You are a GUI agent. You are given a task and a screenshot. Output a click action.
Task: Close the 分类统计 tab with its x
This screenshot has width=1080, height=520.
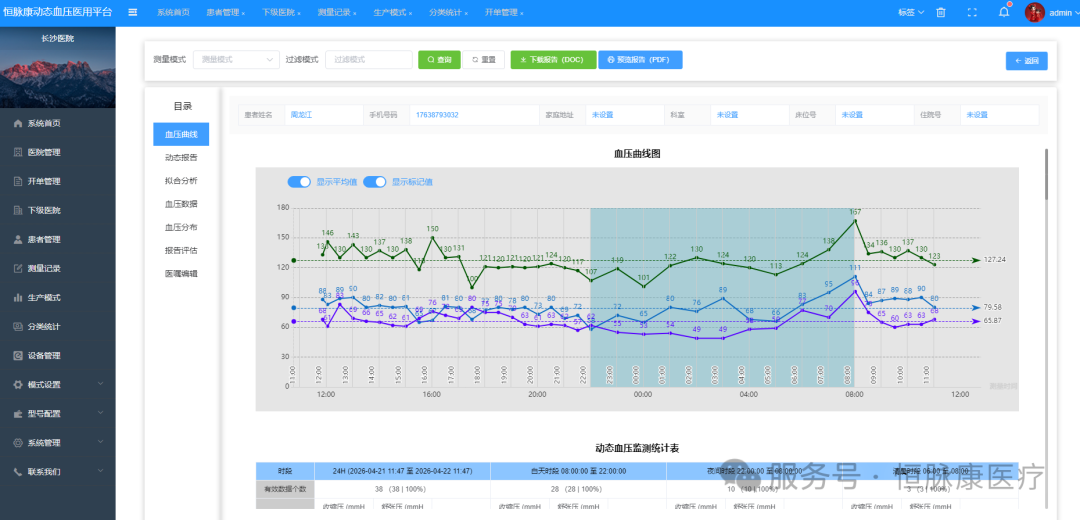[466, 14]
